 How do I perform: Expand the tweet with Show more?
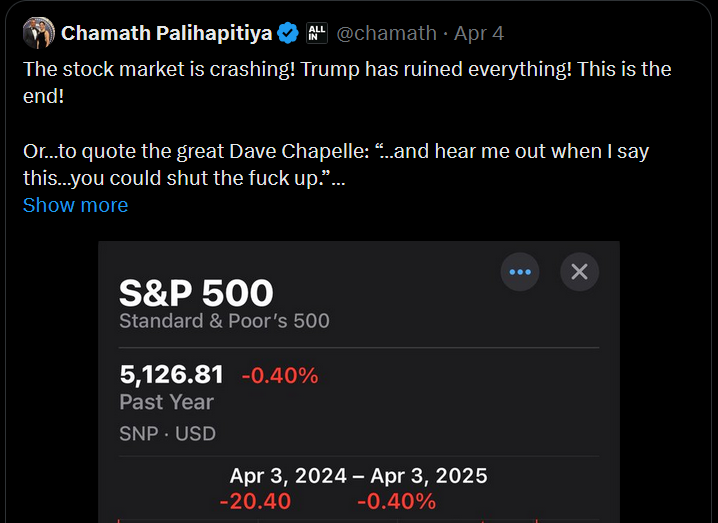75,205
